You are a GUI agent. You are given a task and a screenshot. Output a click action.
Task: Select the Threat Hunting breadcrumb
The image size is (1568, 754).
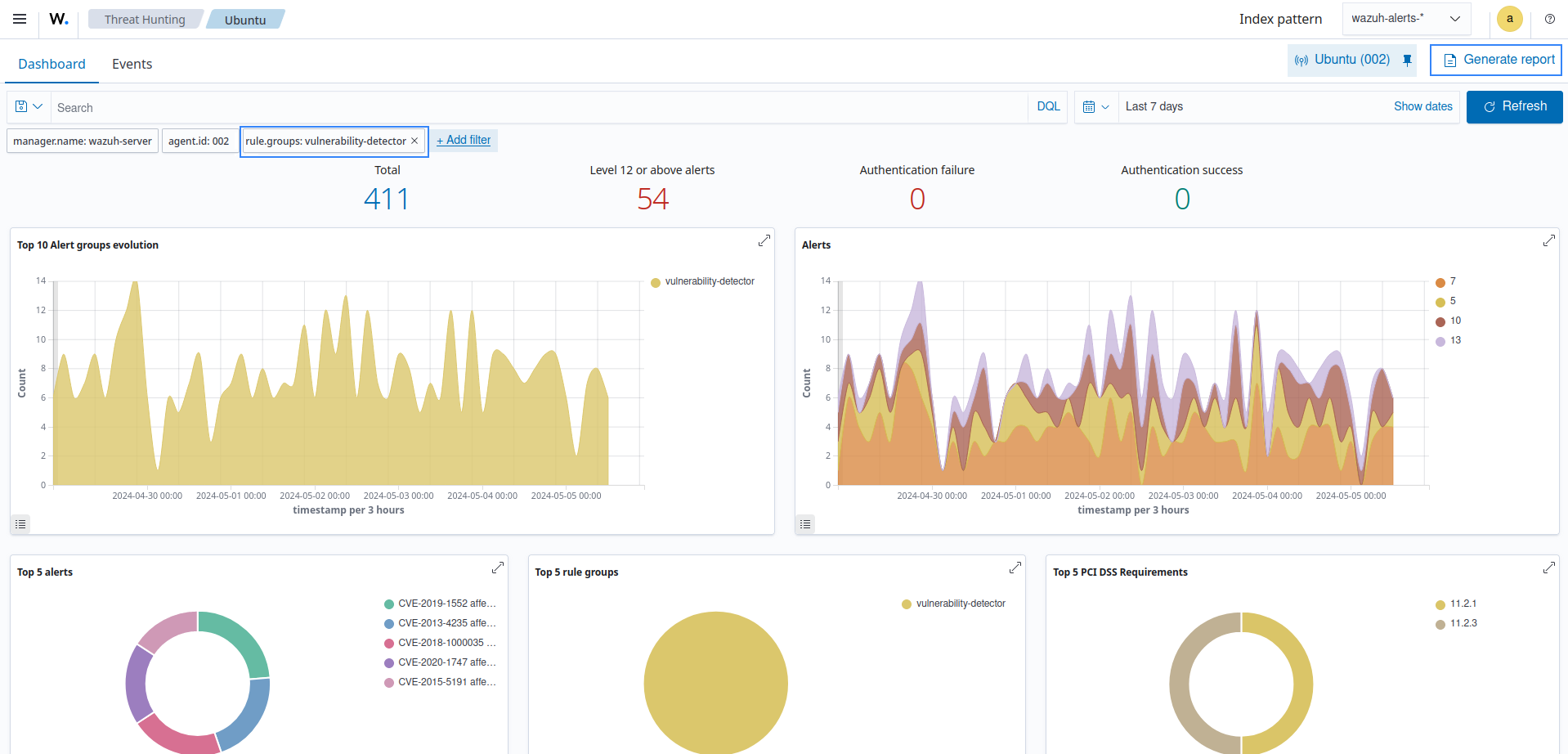coord(145,19)
